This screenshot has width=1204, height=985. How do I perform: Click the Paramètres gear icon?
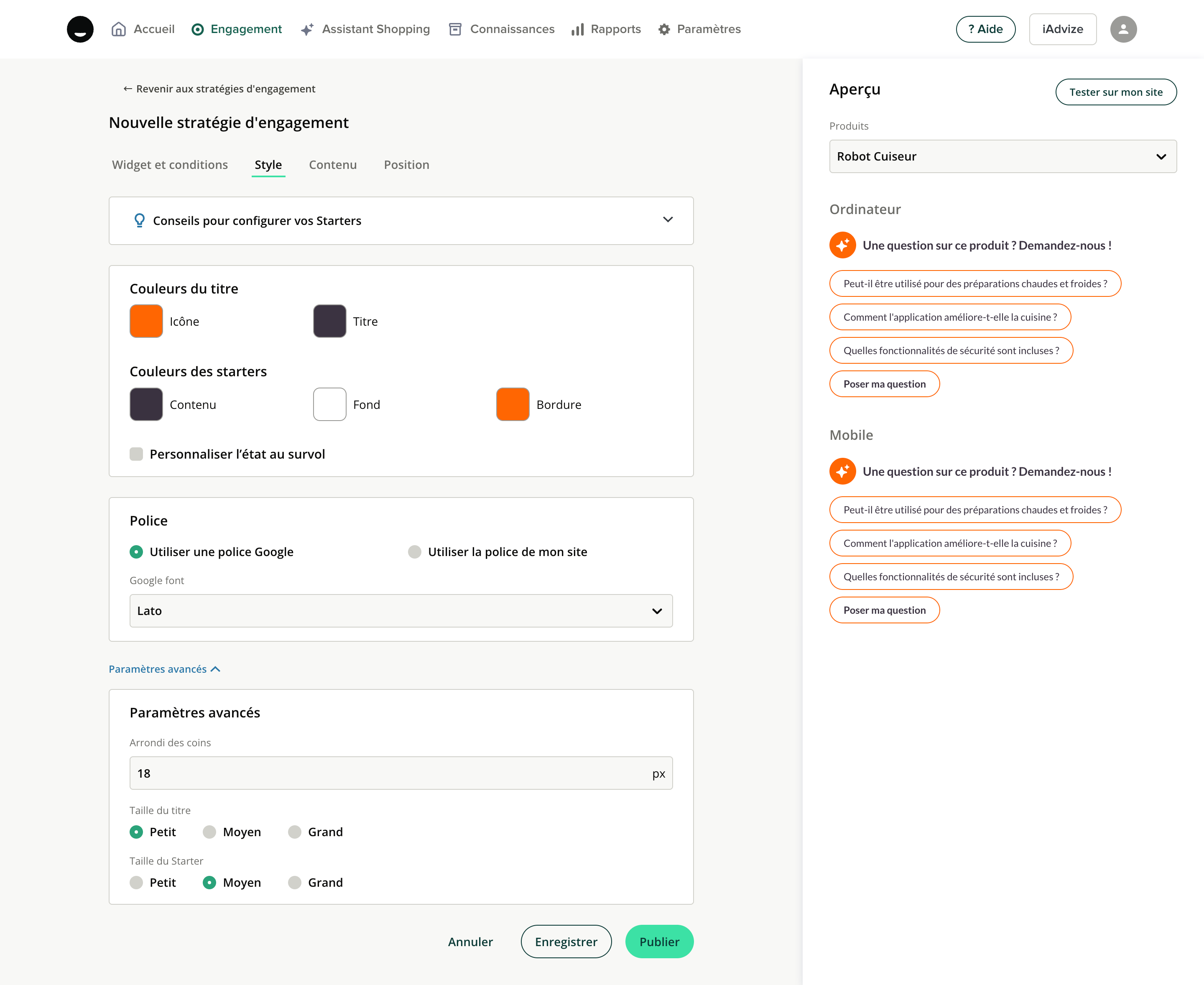click(664, 30)
